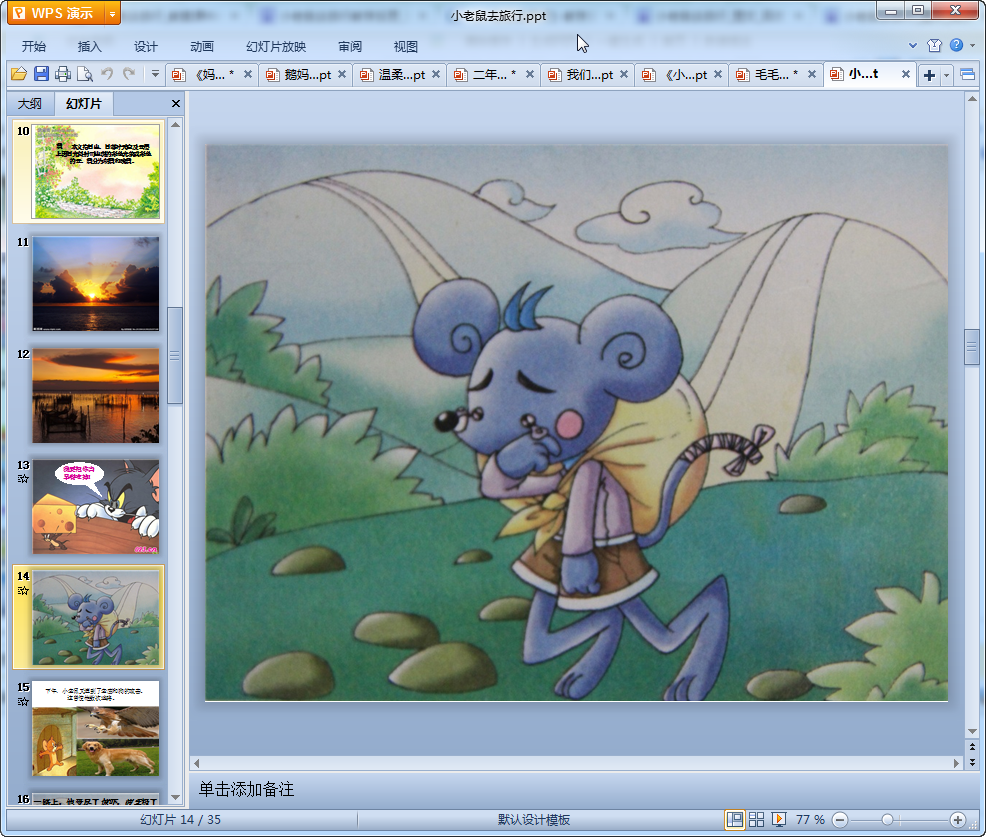Select slide 15 thumbnail with eagle and dog
This screenshot has height=837, width=986.
coord(96,728)
